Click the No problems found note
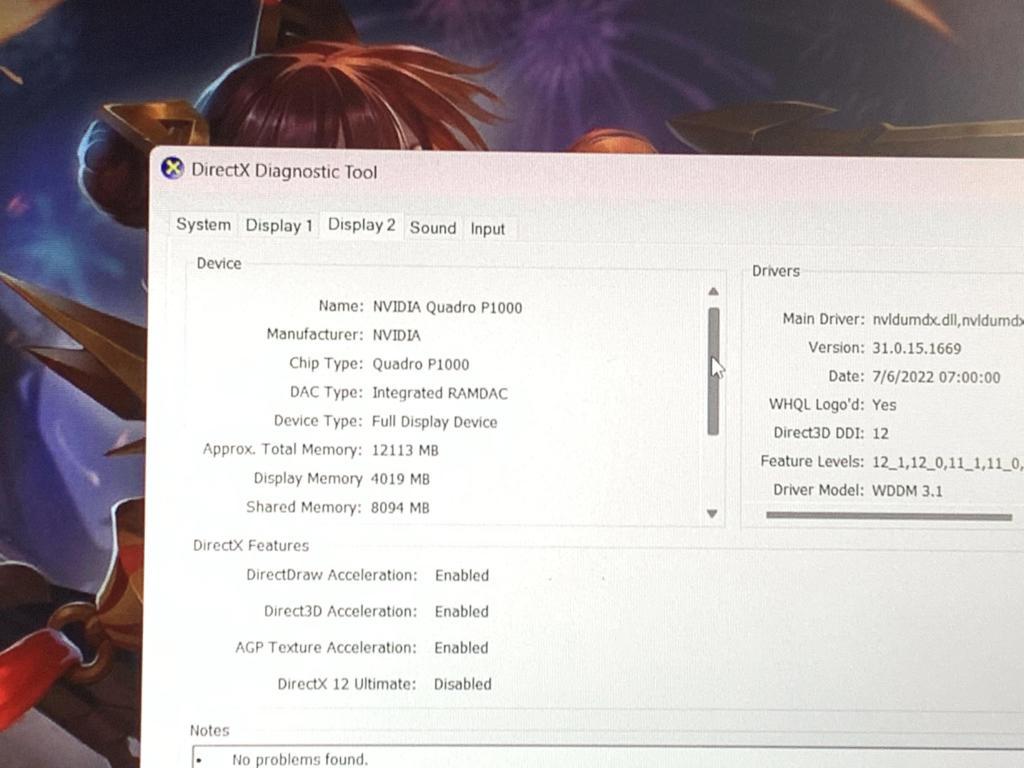Image resolution: width=1024 pixels, height=768 pixels. pos(300,760)
